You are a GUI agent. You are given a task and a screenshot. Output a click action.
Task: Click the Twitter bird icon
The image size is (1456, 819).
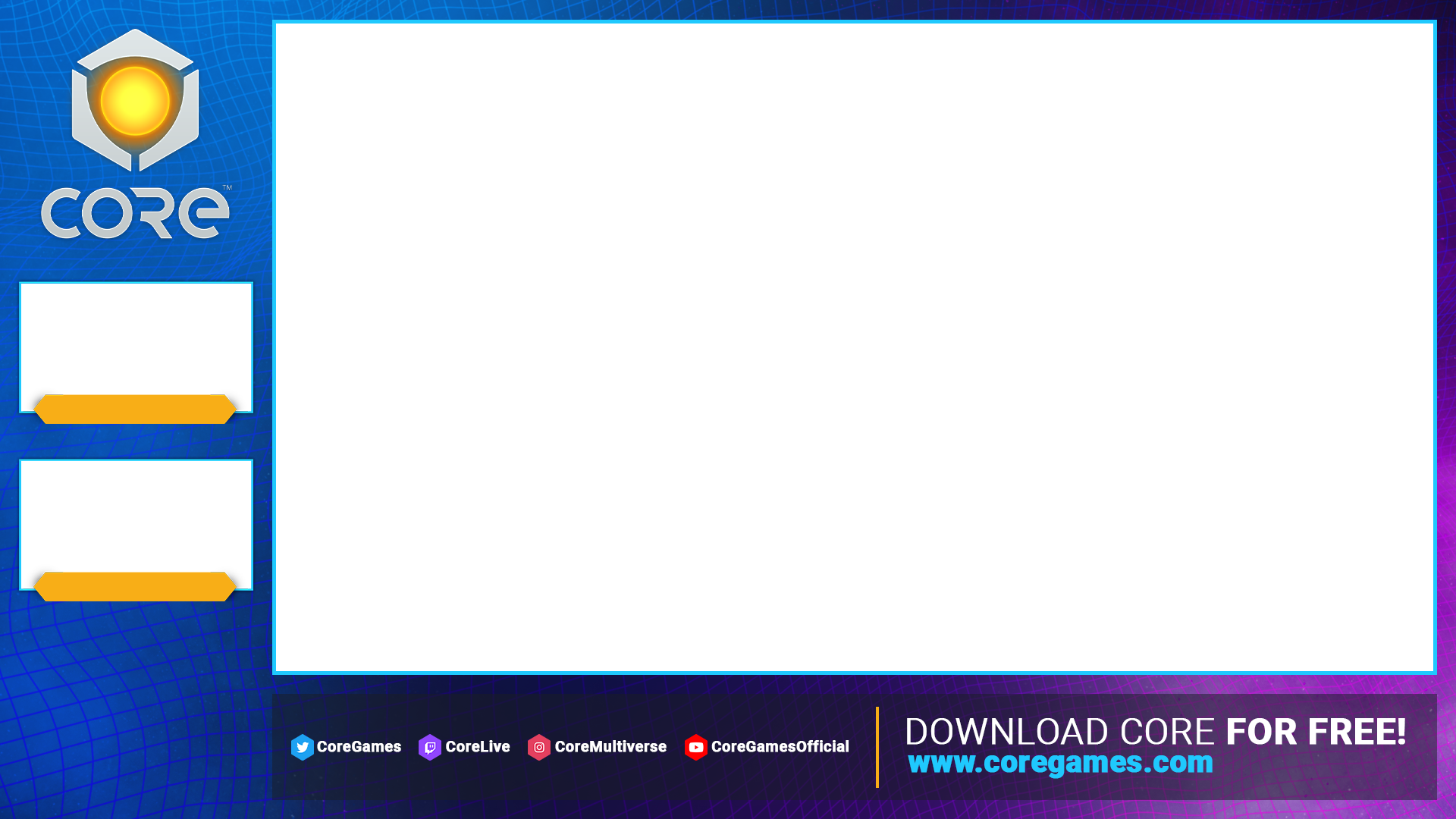[x=302, y=747]
